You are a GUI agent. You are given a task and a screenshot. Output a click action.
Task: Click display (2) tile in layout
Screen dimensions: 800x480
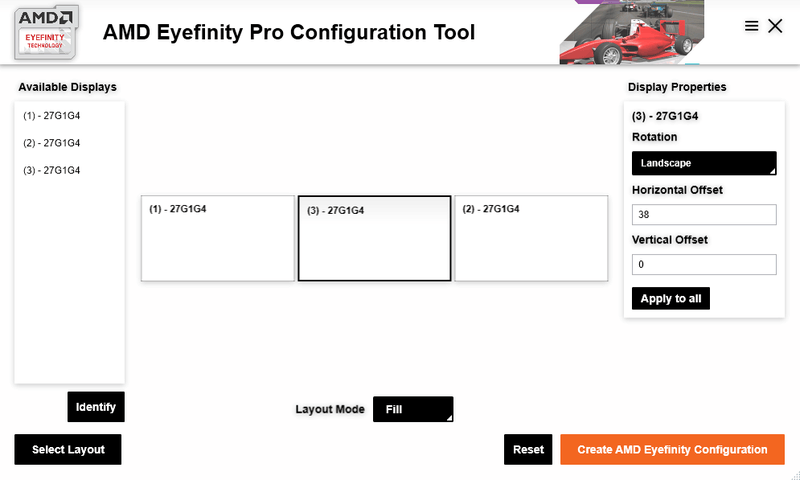[531, 238]
